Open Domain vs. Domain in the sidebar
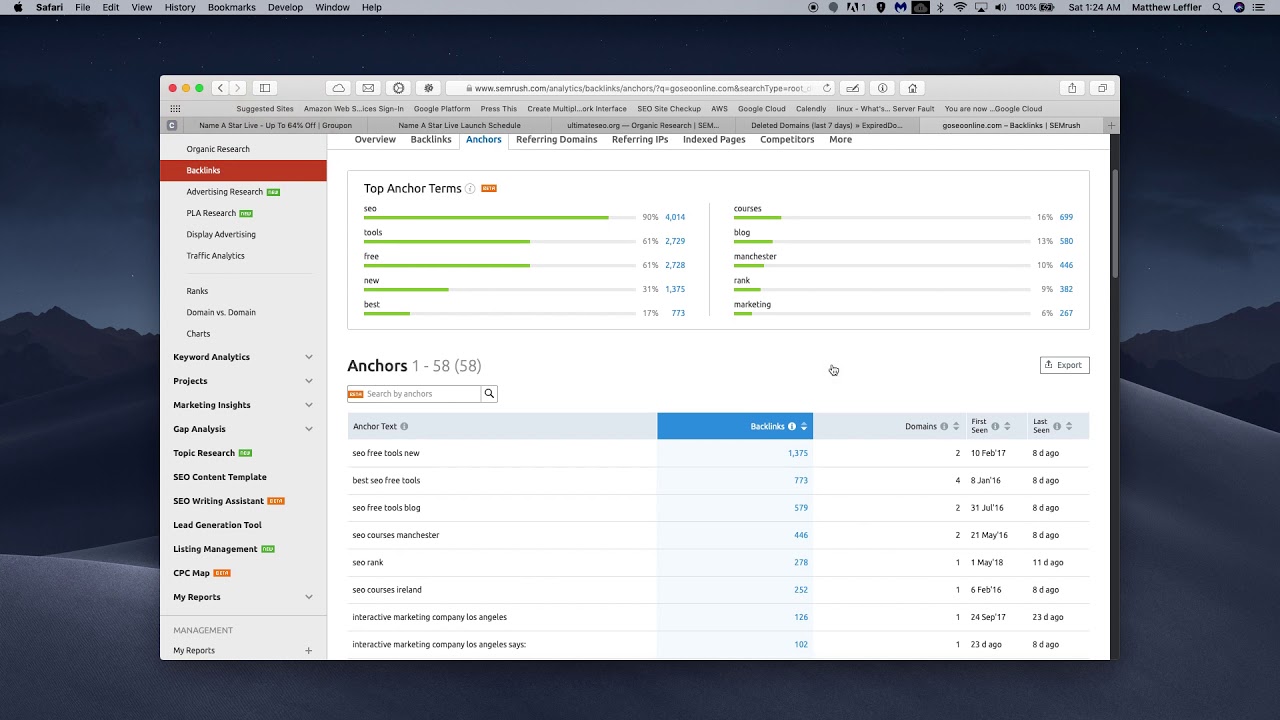1280x720 pixels. coord(221,312)
